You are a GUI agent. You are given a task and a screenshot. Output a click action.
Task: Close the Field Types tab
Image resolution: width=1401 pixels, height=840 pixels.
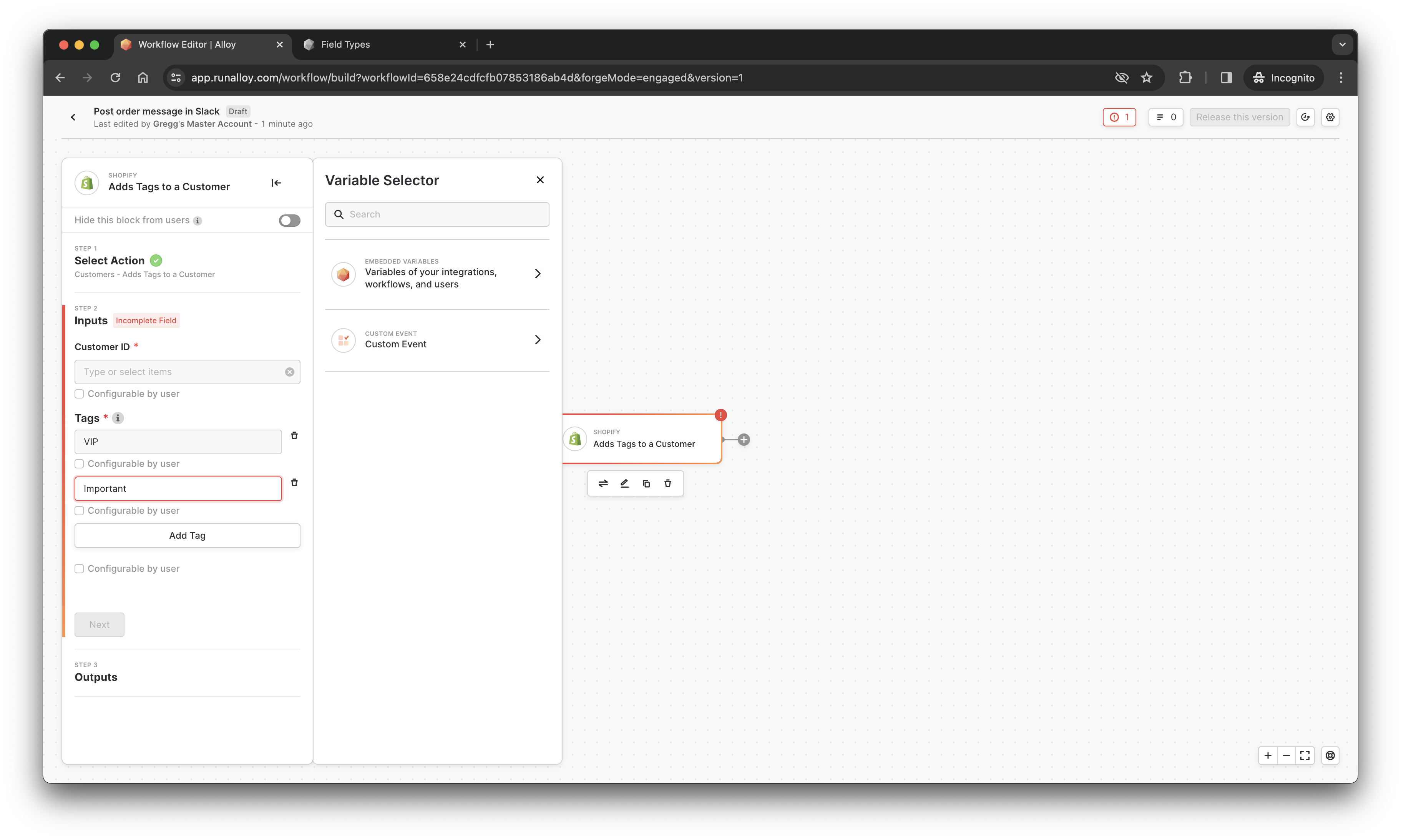[463, 45]
